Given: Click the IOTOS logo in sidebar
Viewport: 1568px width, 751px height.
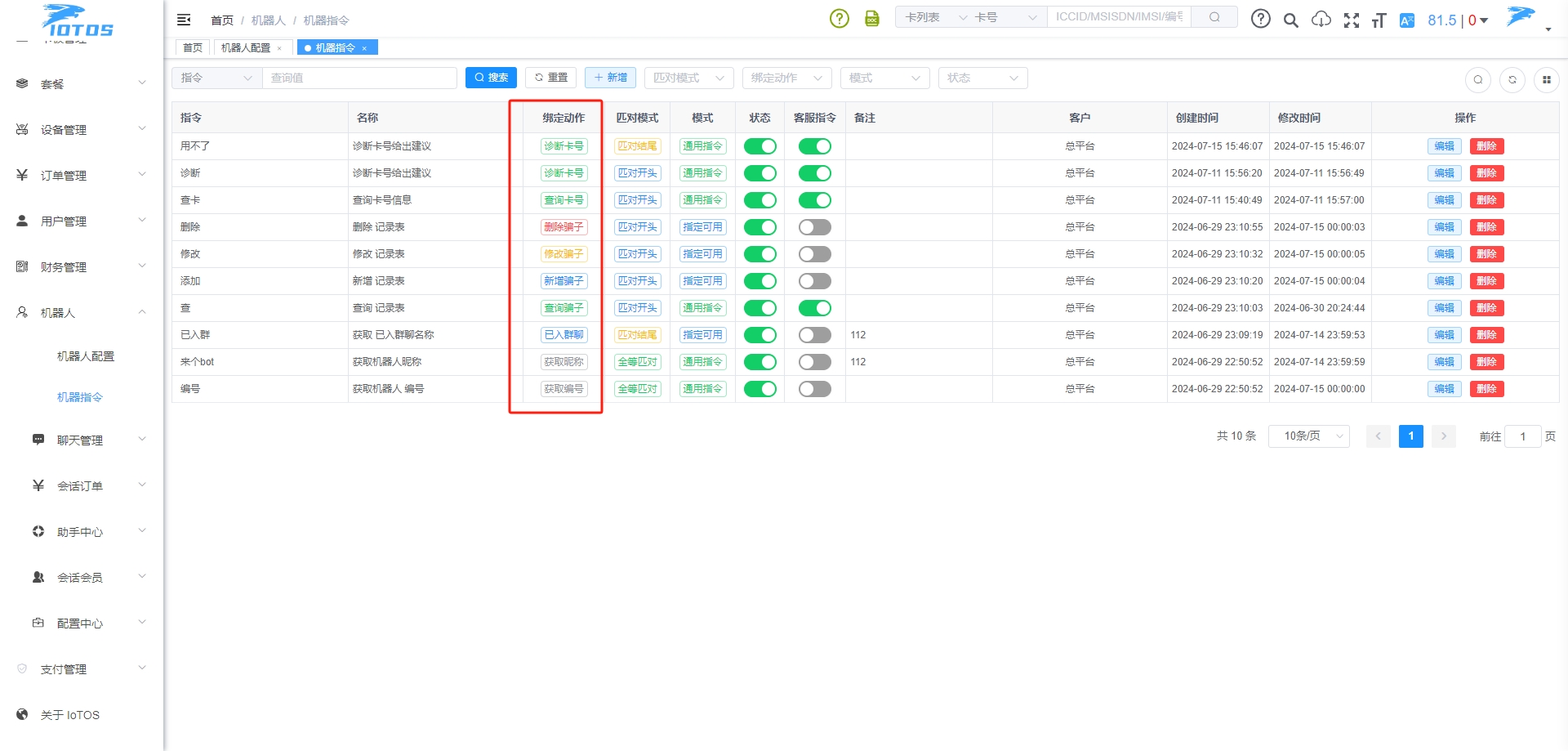Looking at the screenshot, I should tap(78, 22).
